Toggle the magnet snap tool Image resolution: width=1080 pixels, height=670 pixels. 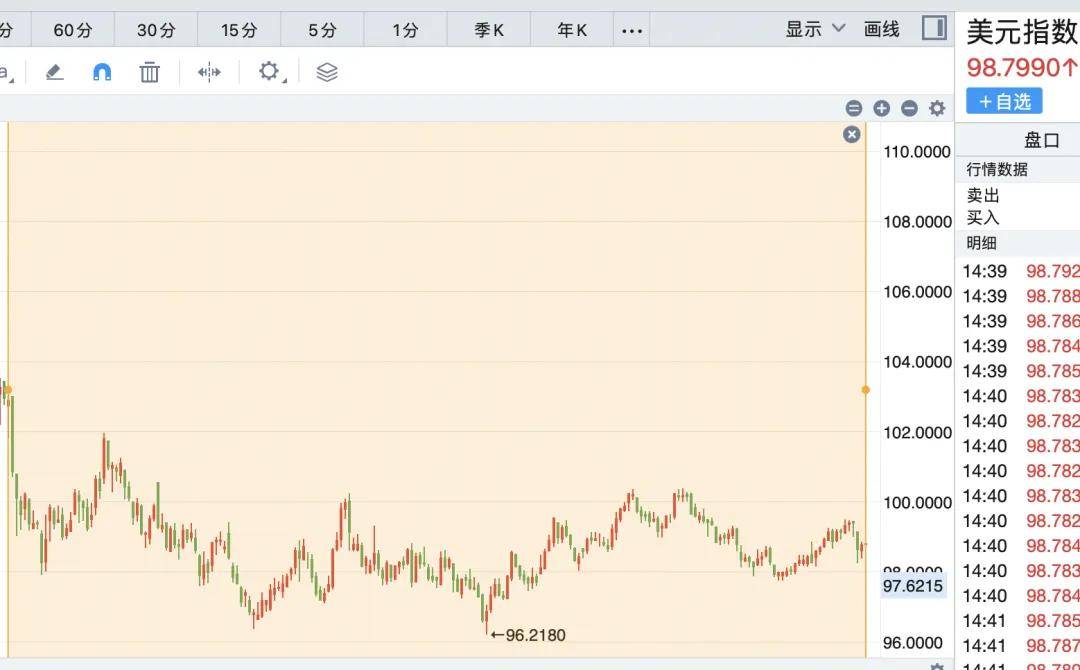102,72
